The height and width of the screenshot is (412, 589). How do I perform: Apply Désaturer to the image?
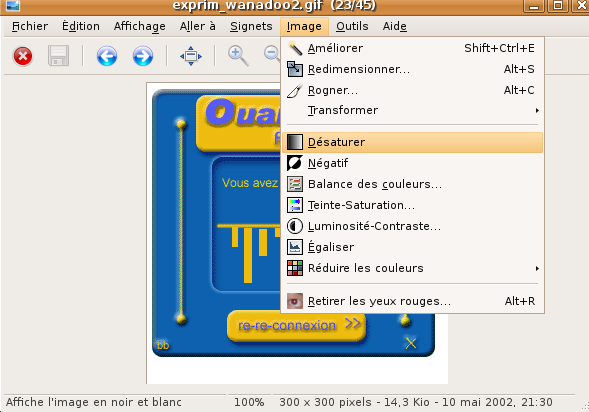pos(412,142)
